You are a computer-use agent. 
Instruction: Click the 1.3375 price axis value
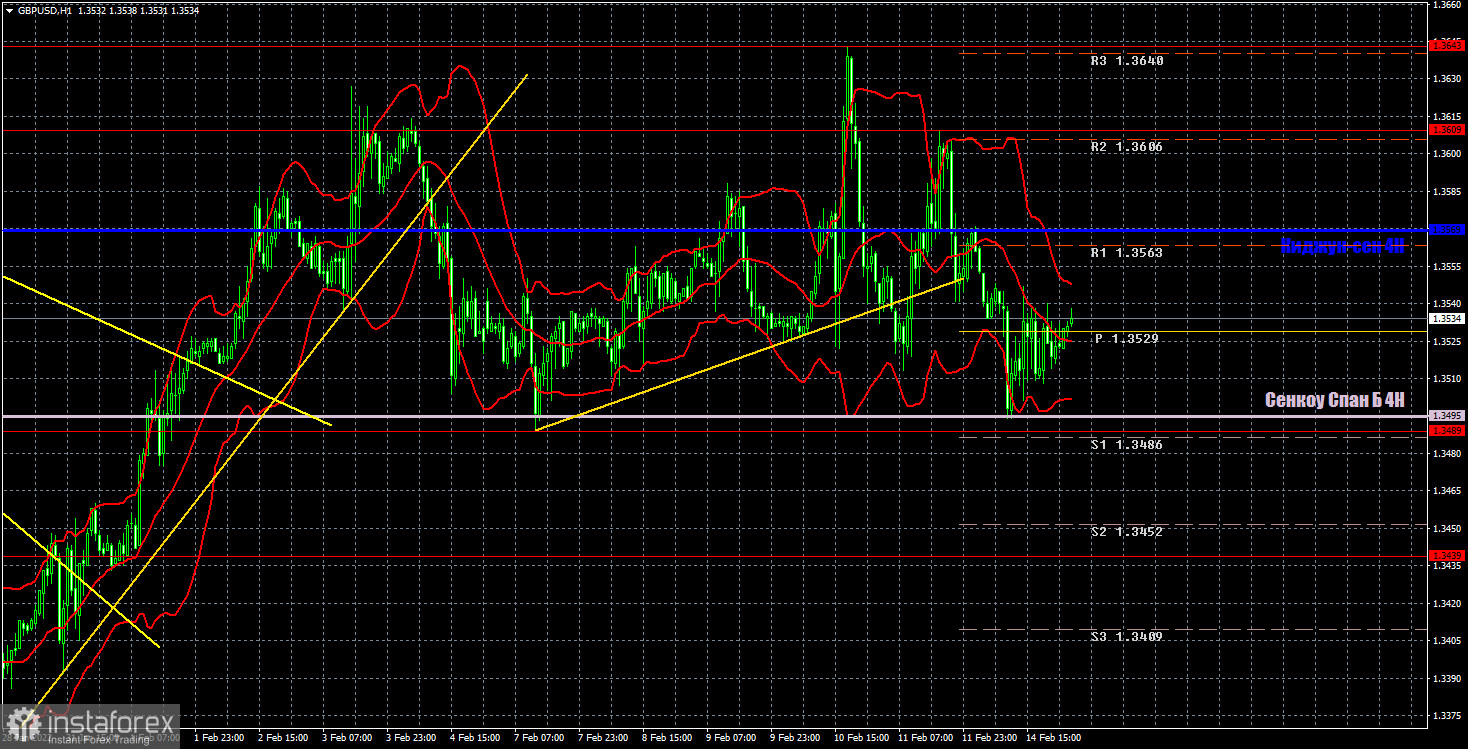pos(1447,716)
